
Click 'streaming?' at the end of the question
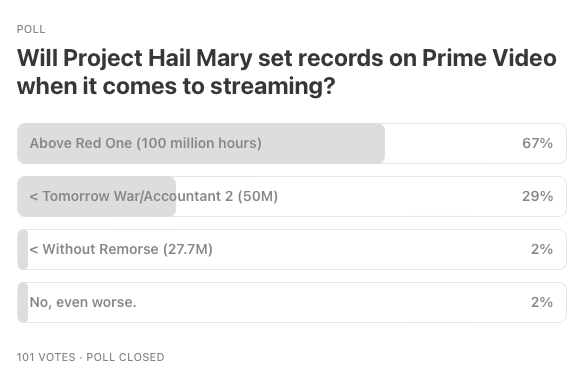click(x=273, y=87)
